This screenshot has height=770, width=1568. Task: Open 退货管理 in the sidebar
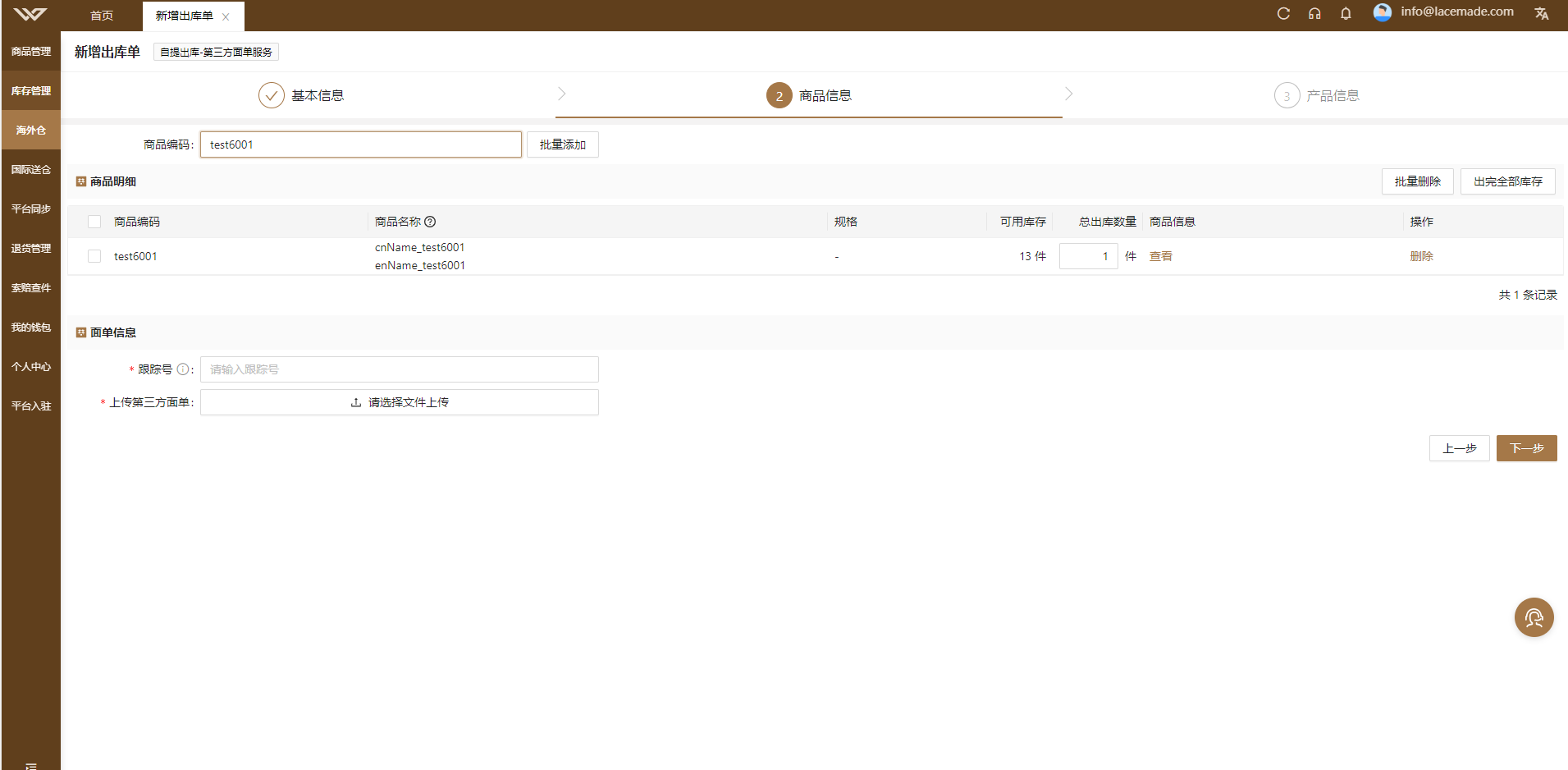pos(31,248)
